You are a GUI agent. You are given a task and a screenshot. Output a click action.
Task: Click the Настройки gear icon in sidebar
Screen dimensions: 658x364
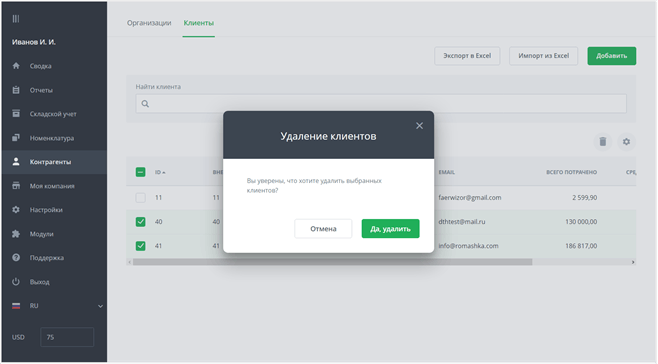[x=16, y=209]
